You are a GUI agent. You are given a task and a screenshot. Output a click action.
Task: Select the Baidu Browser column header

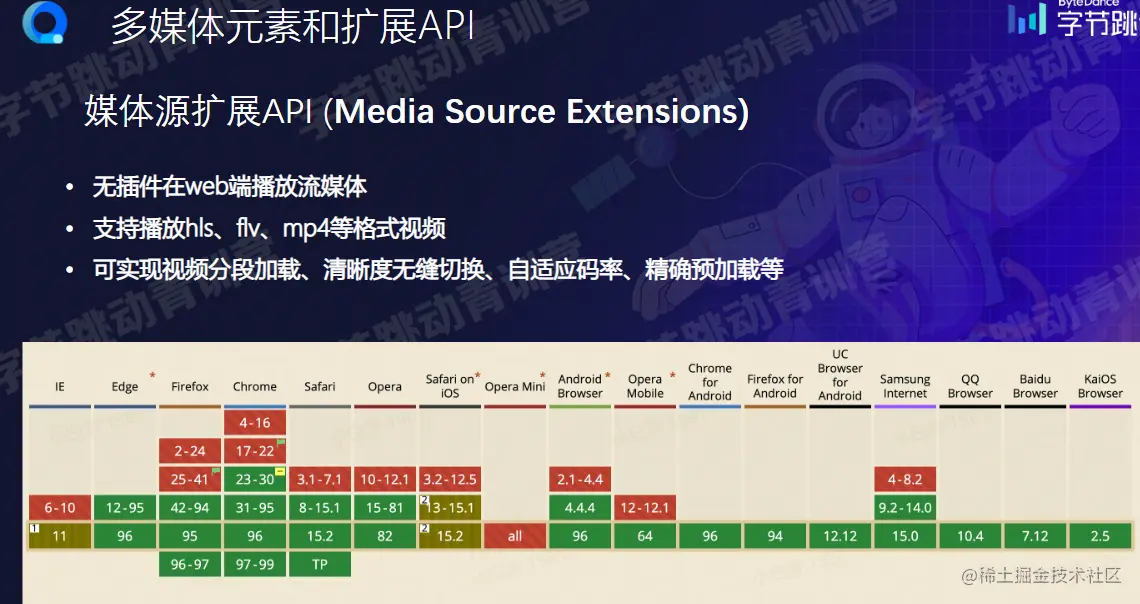click(1035, 386)
